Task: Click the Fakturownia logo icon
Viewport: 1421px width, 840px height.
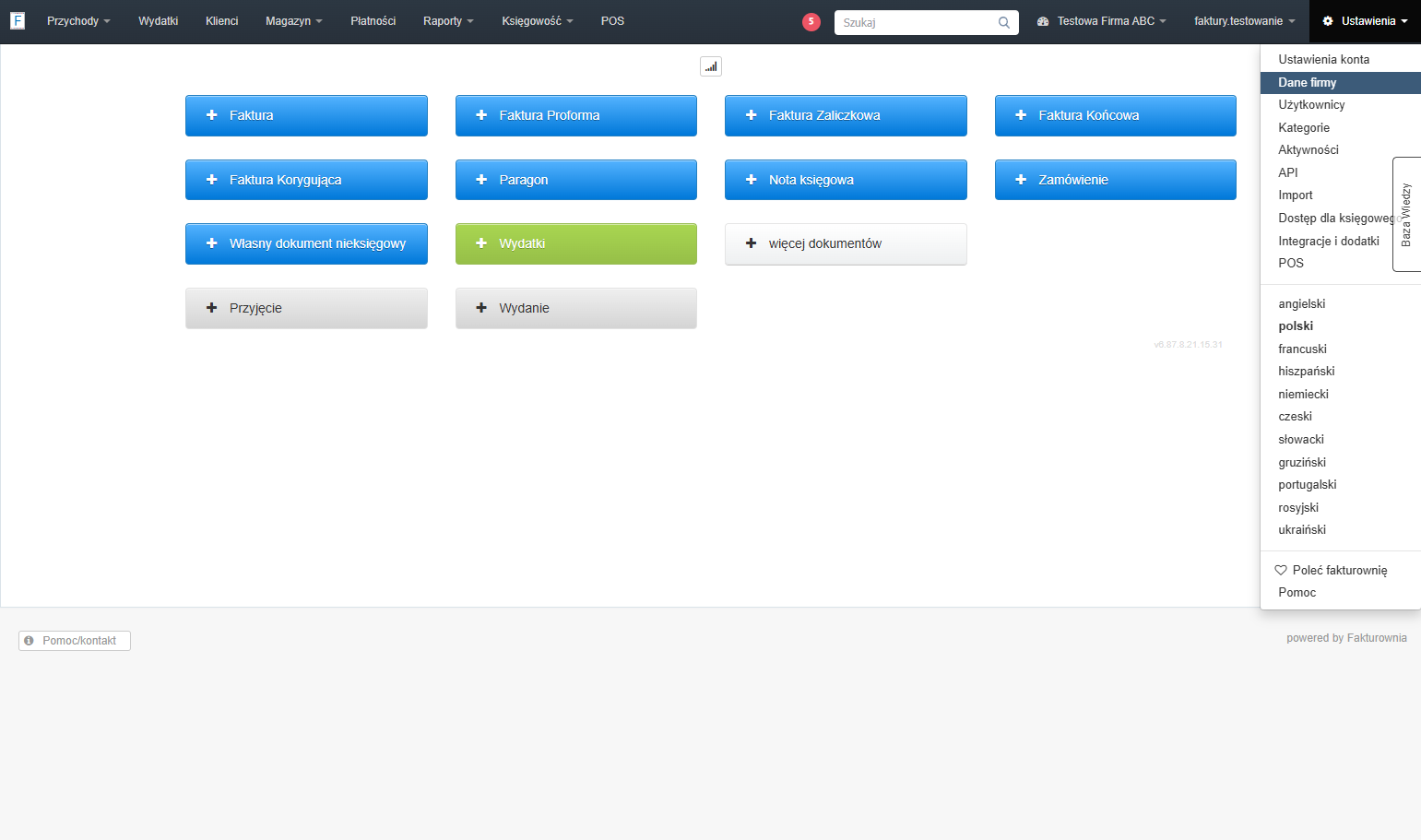Action: [x=18, y=20]
